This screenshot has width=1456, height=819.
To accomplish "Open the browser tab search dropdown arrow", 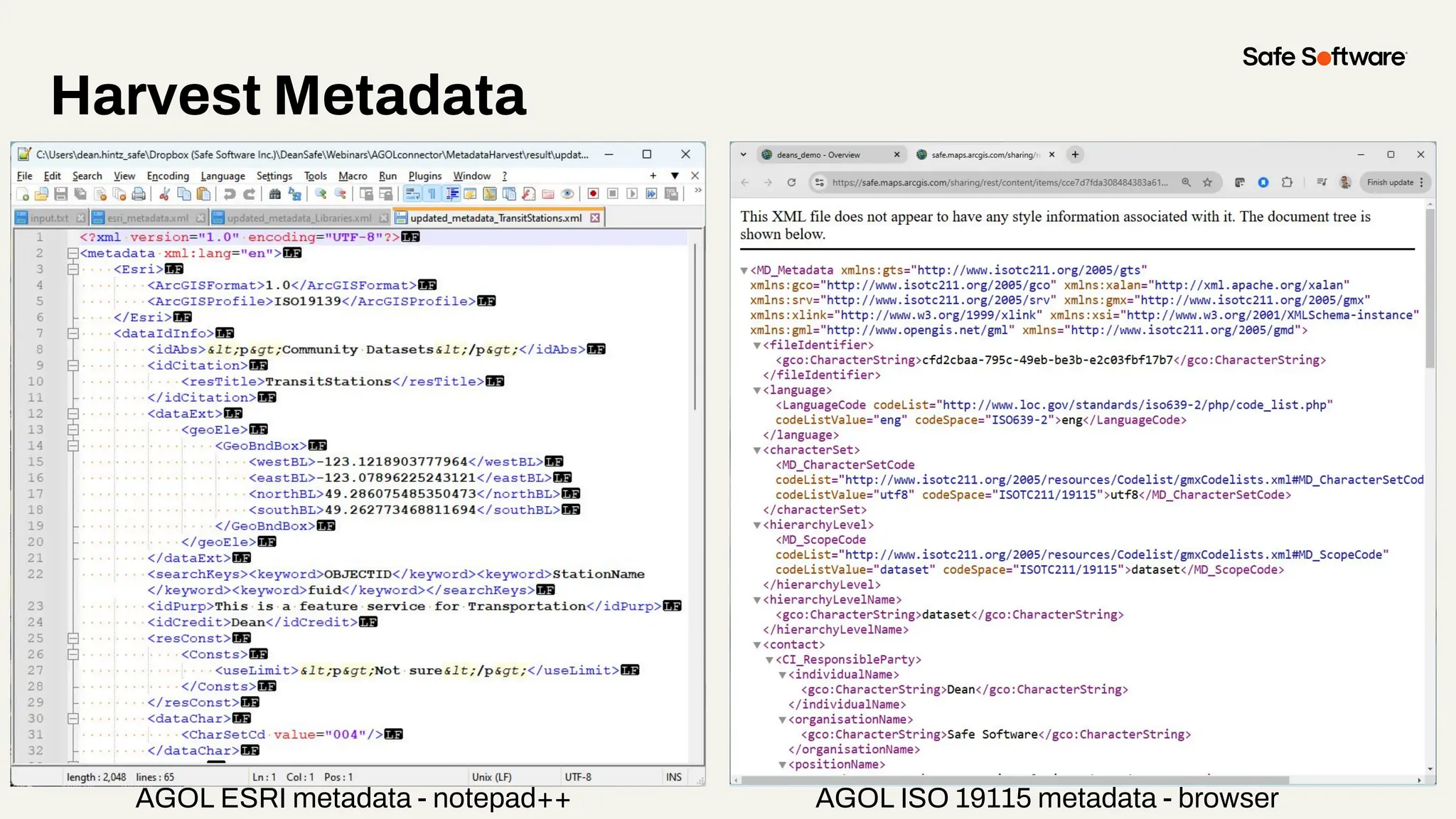I will tap(743, 154).
